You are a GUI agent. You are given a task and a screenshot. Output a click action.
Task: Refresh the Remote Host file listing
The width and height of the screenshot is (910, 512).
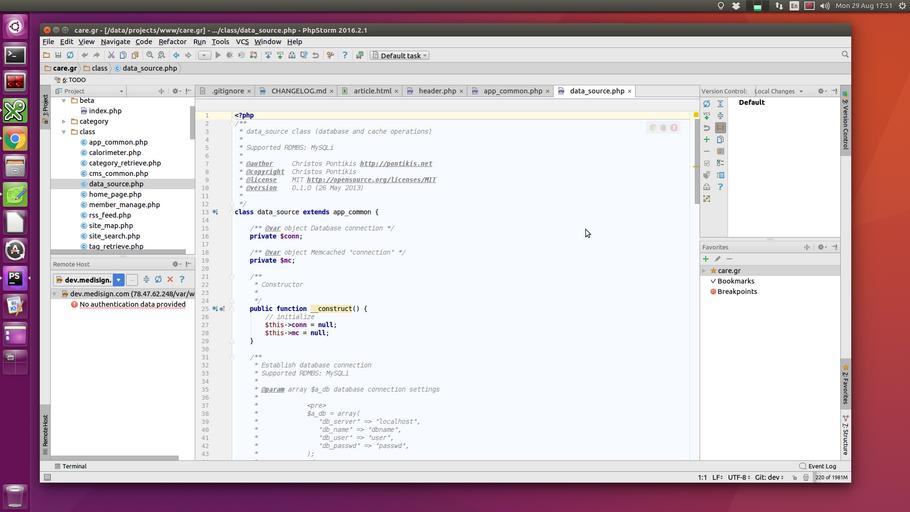pos(158,280)
